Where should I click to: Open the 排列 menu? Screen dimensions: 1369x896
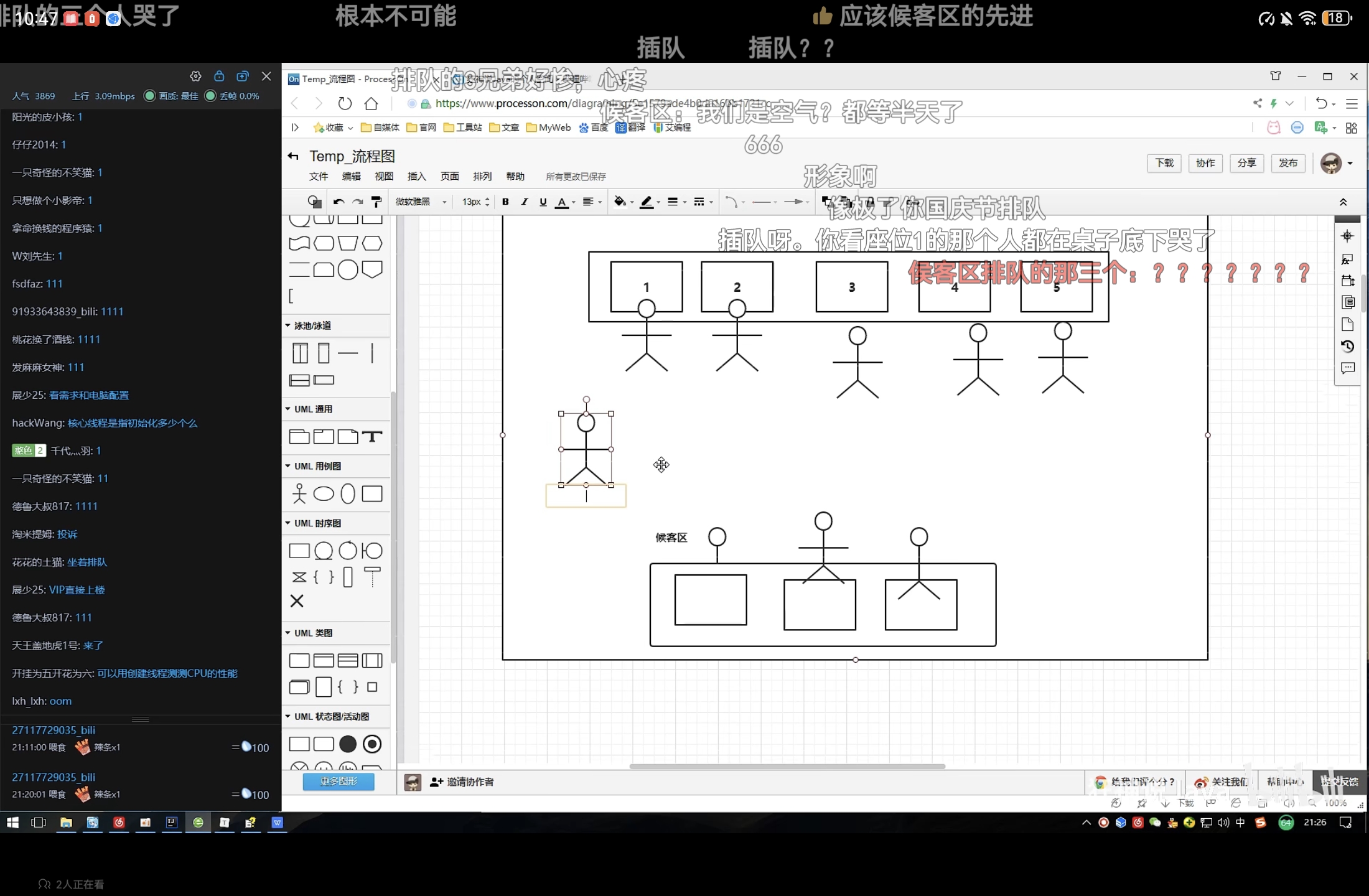tap(482, 176)
